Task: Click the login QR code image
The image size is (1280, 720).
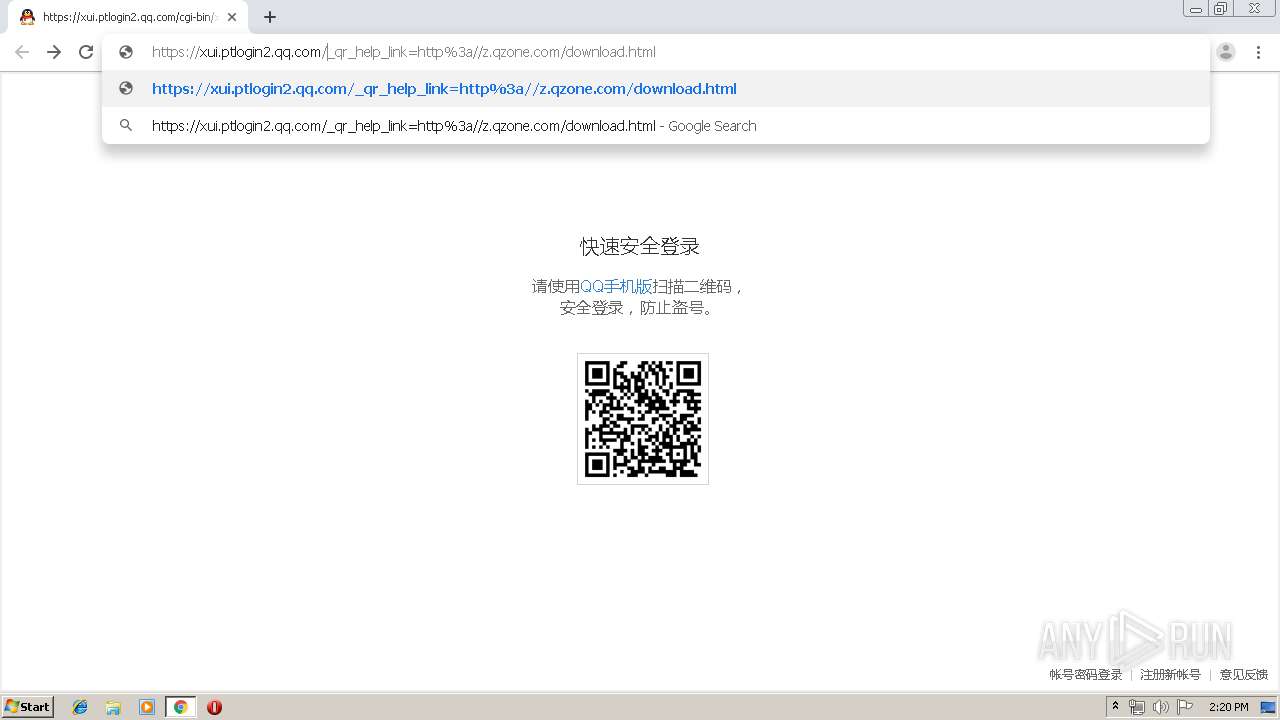Action: [x=643, y=419]
